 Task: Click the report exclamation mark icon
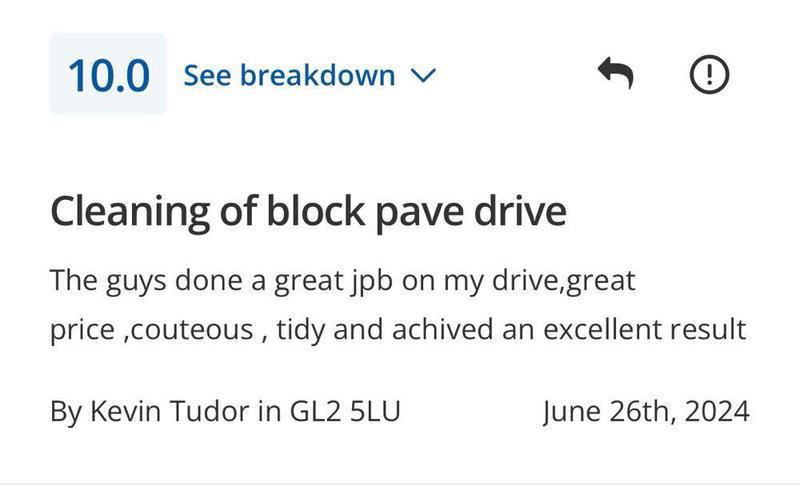(x=709, y=73)
